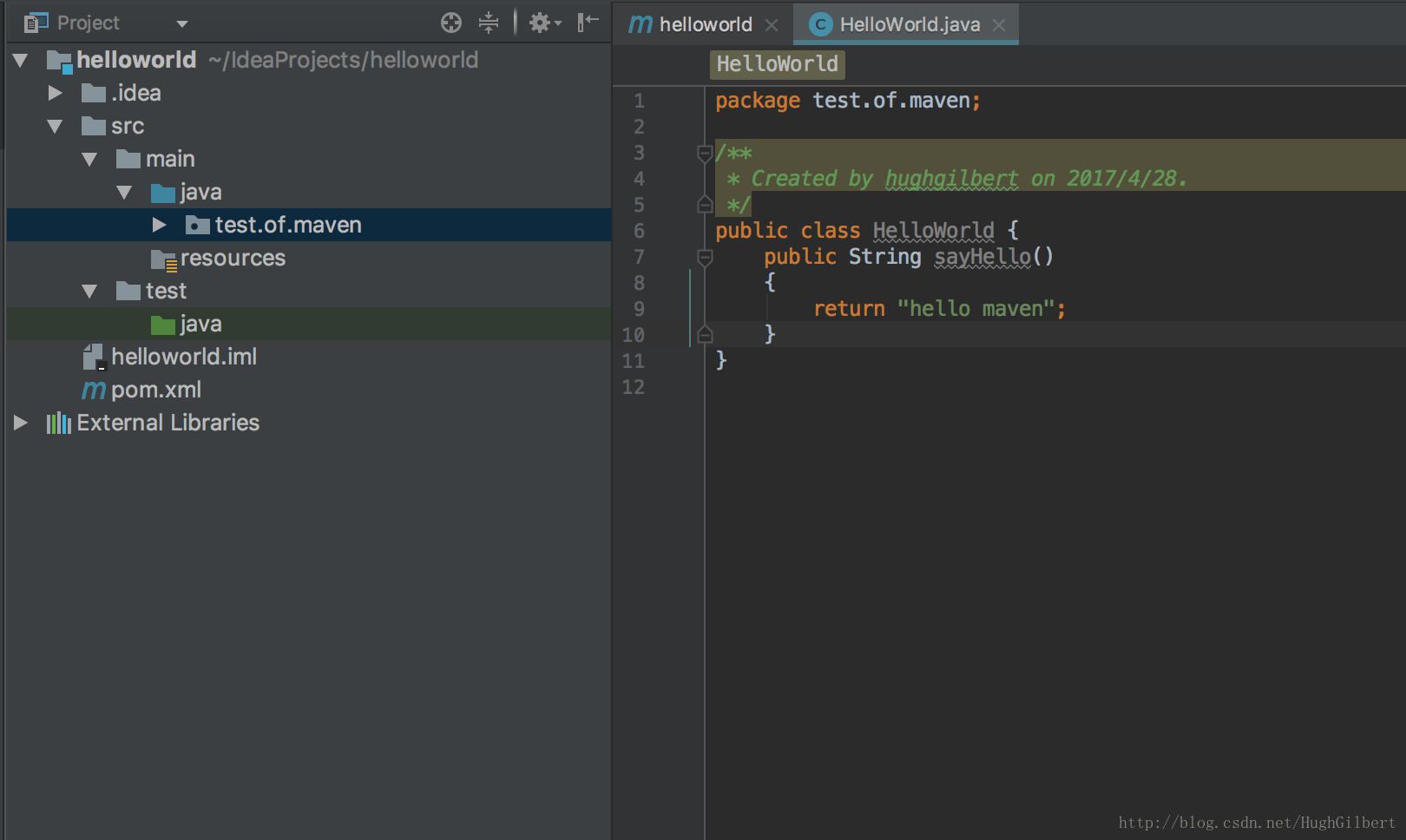Close the helloworld editor tab
The image size is (1406, 840).
(x=772, y=25)
